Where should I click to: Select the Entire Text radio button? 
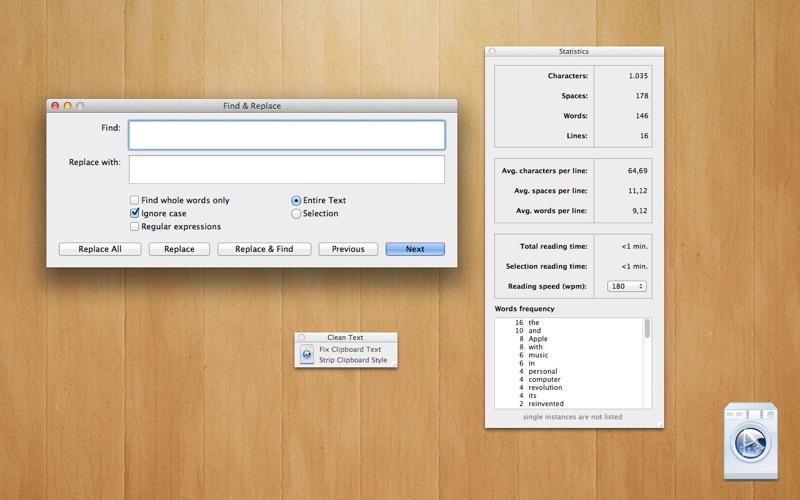296,201
